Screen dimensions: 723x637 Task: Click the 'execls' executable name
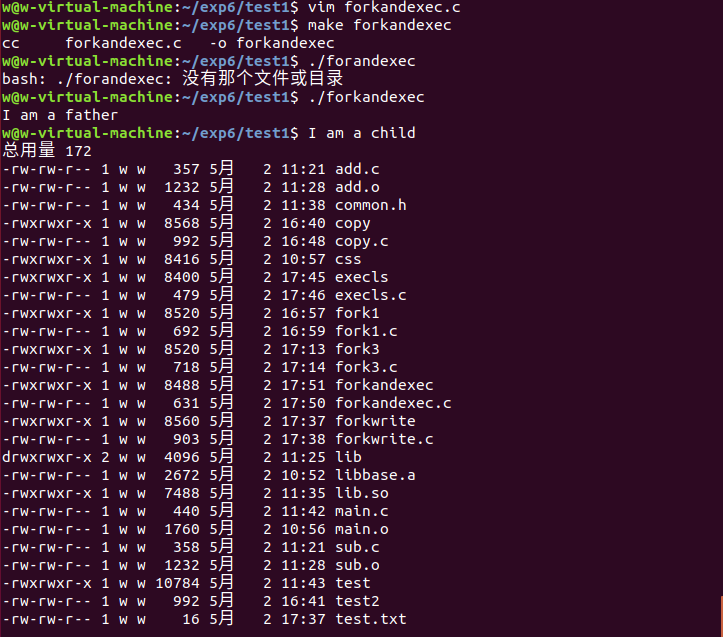[x=362, y=277]
